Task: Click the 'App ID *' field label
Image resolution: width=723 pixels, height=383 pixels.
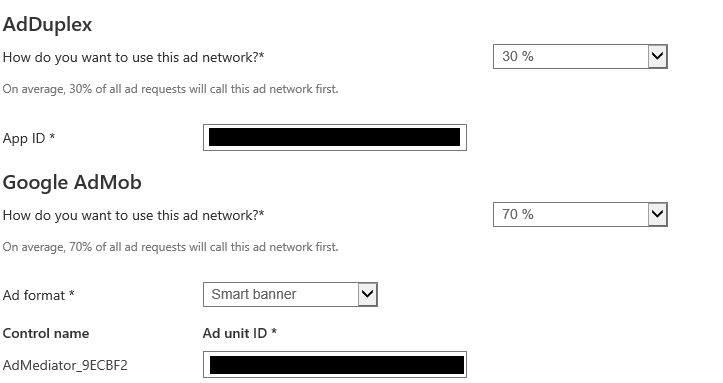Action: click(x=29, y=138)
